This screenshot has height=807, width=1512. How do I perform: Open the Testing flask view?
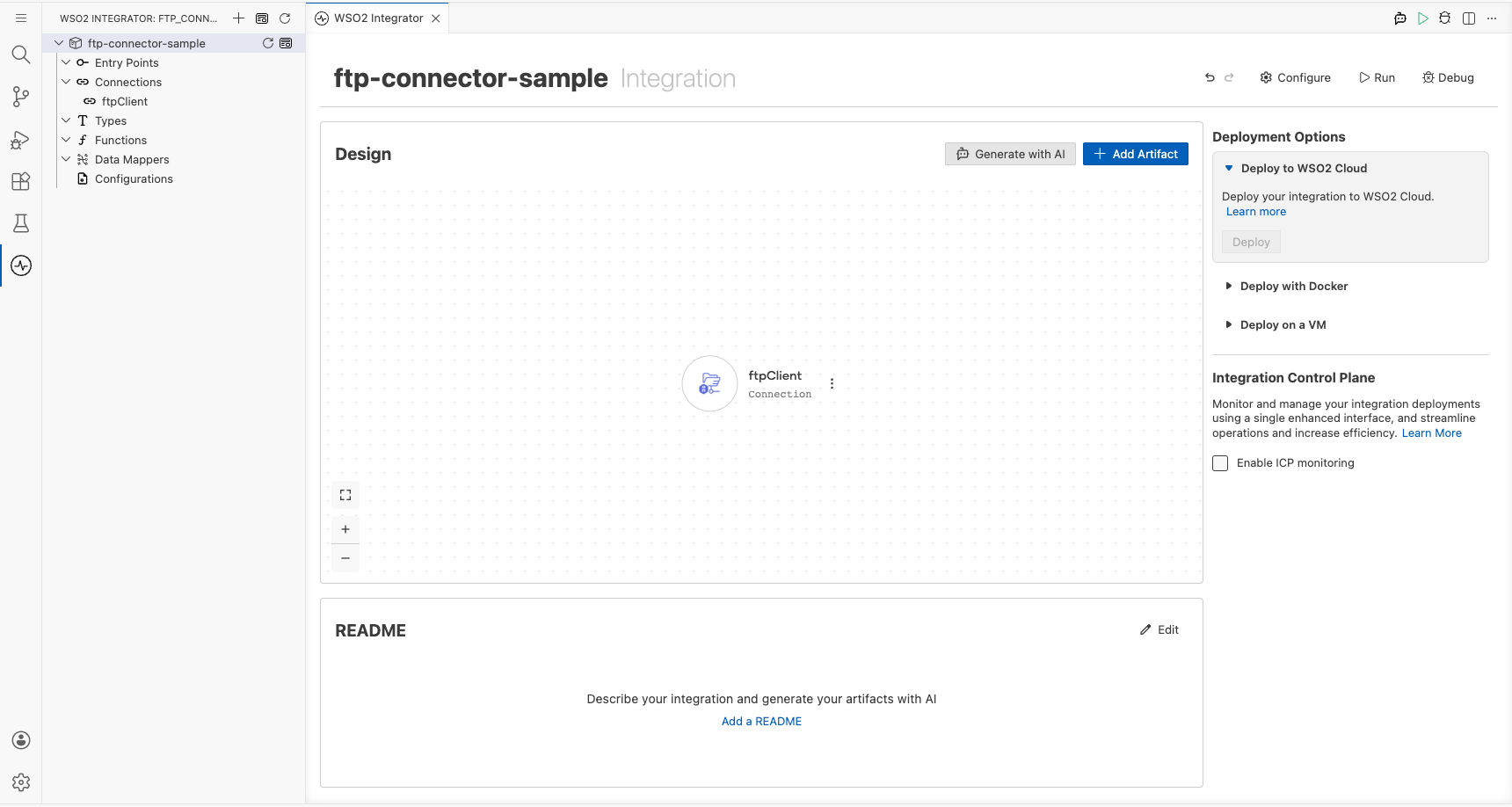pyautogui.click(x=21, y=223)
